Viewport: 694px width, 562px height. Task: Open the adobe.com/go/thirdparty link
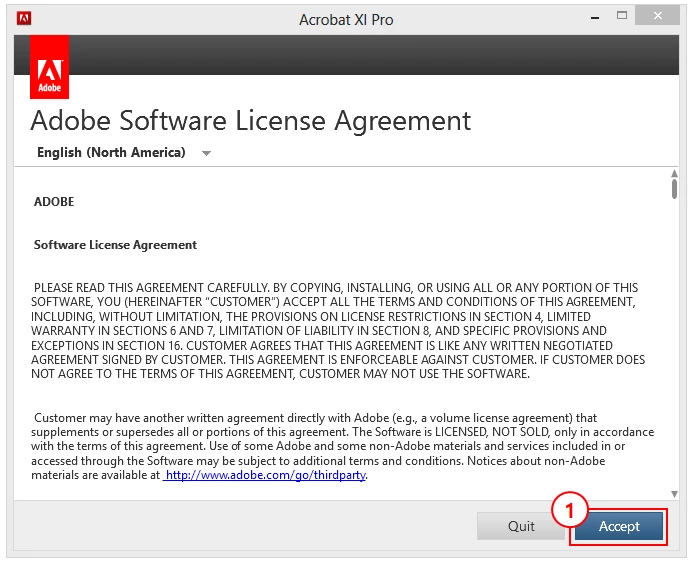point(264,475)
